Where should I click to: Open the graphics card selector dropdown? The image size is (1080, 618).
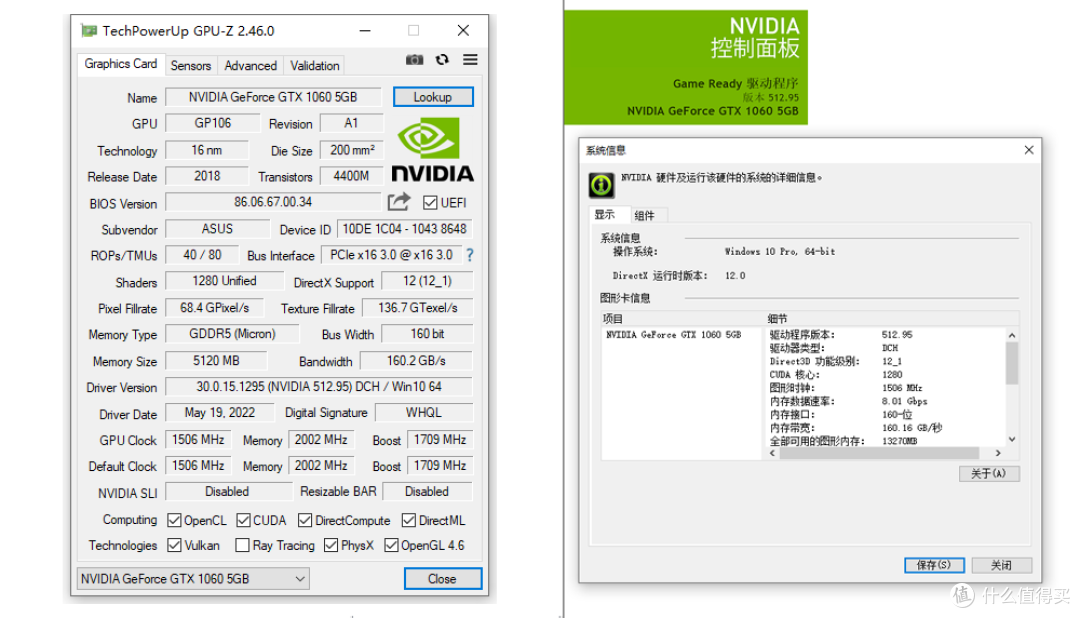coord(300,578)
